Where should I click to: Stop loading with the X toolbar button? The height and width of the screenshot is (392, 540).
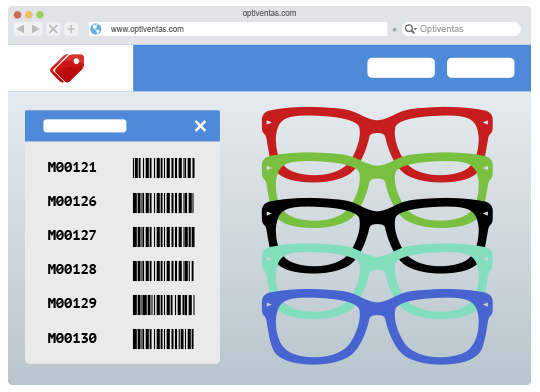(53, 29)
